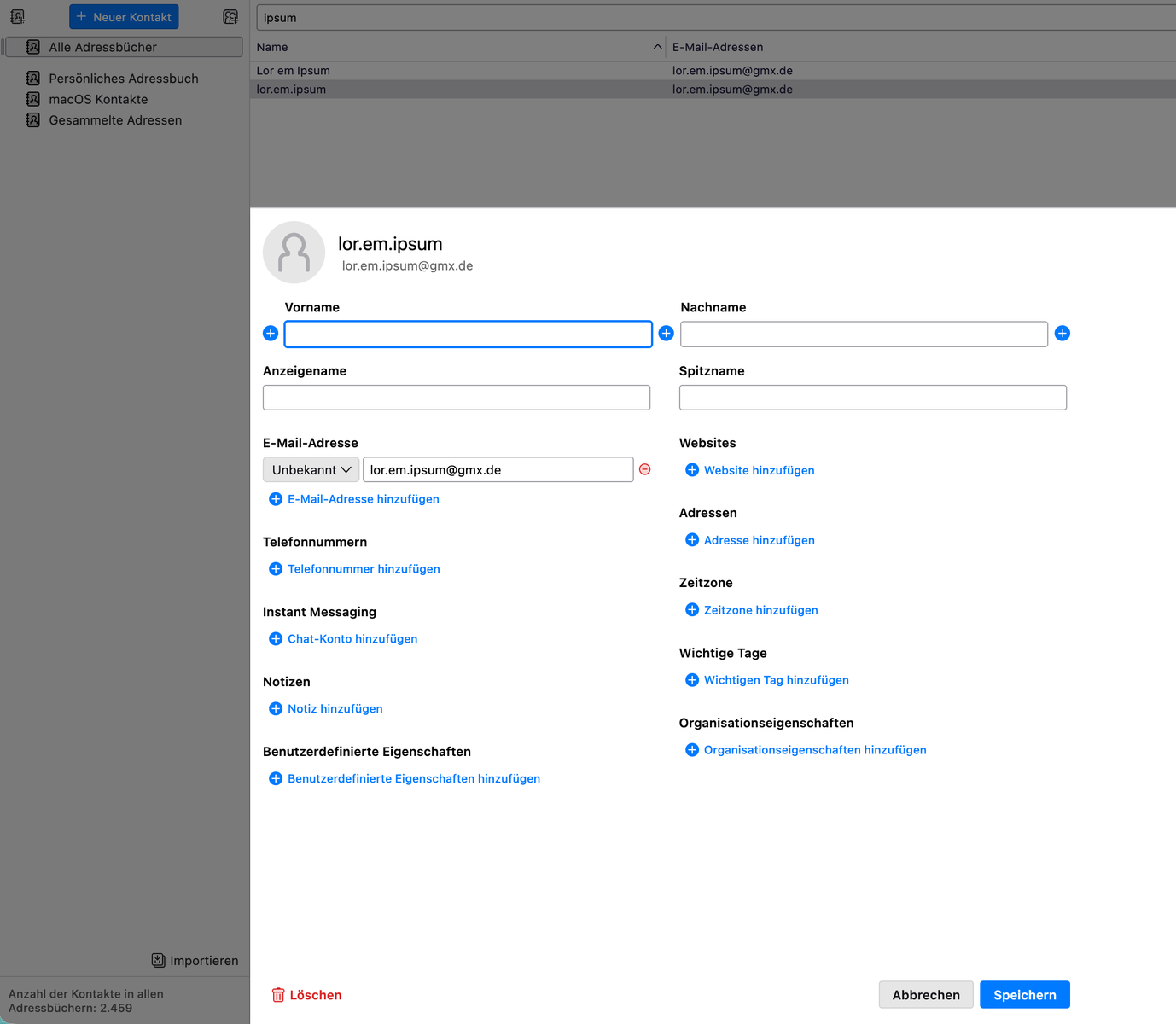This screenshot has width=1176, height=1024.
Task: Click the Gesammelte Adressen book icon
Action: pos(33,120)
